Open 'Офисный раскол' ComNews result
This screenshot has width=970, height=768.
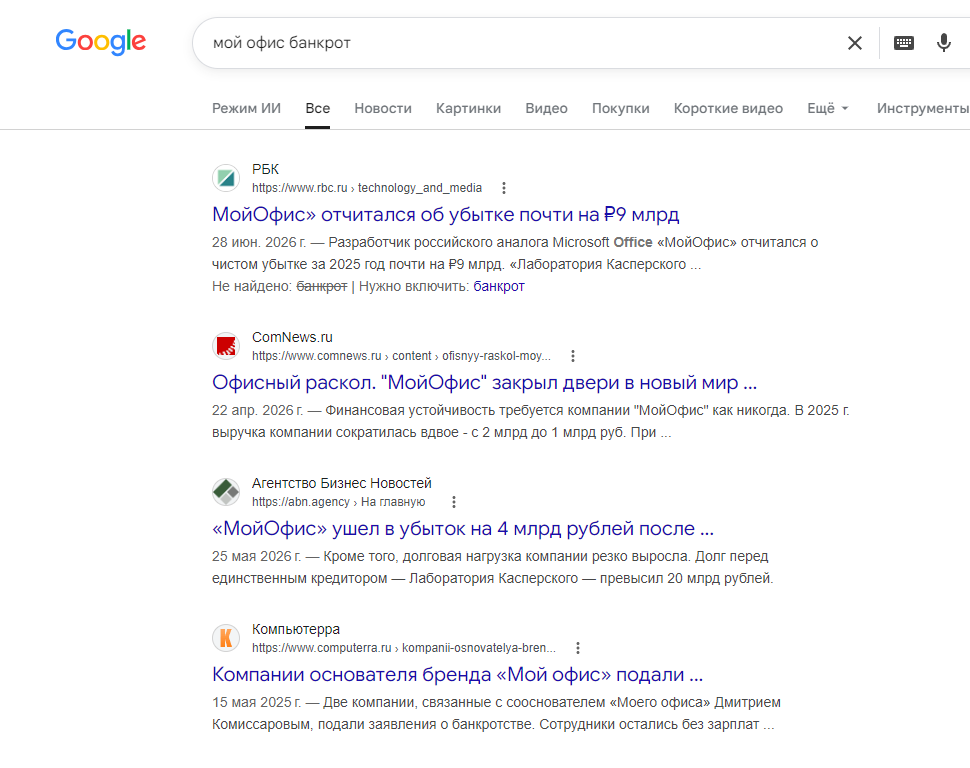[x=484, y=383]
